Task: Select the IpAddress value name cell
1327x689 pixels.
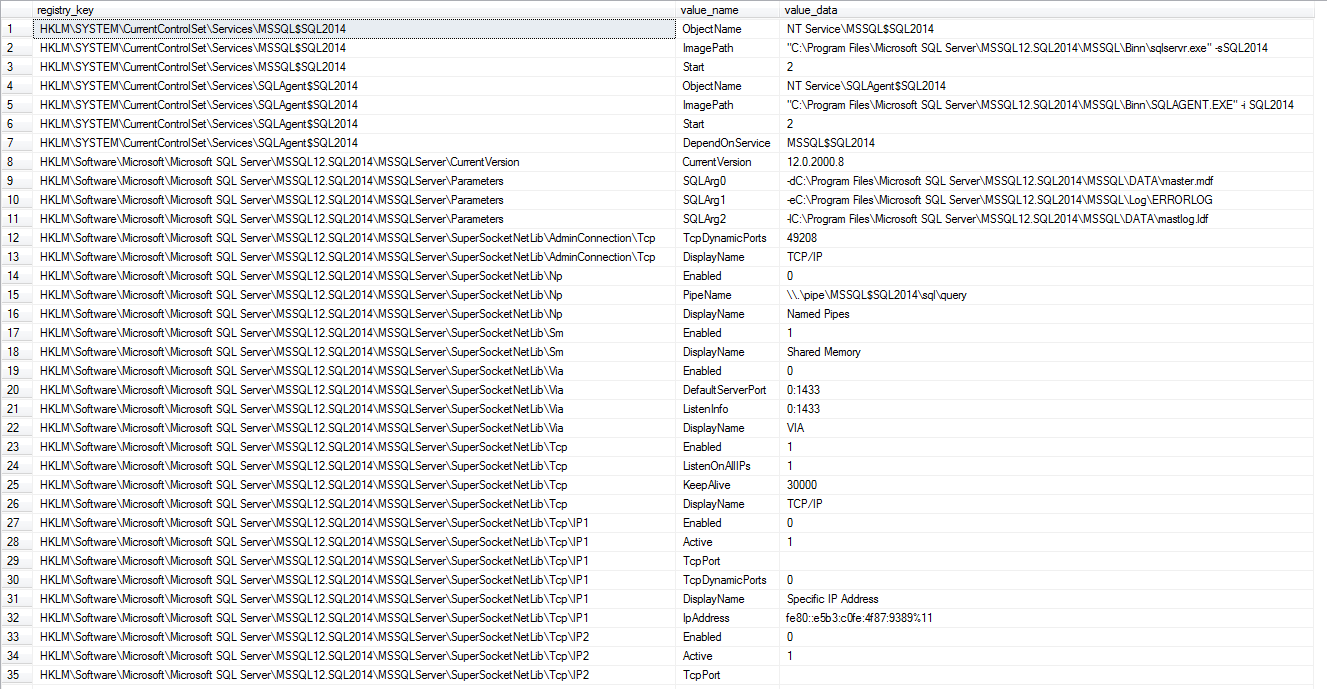Action: tap(728, 618)
